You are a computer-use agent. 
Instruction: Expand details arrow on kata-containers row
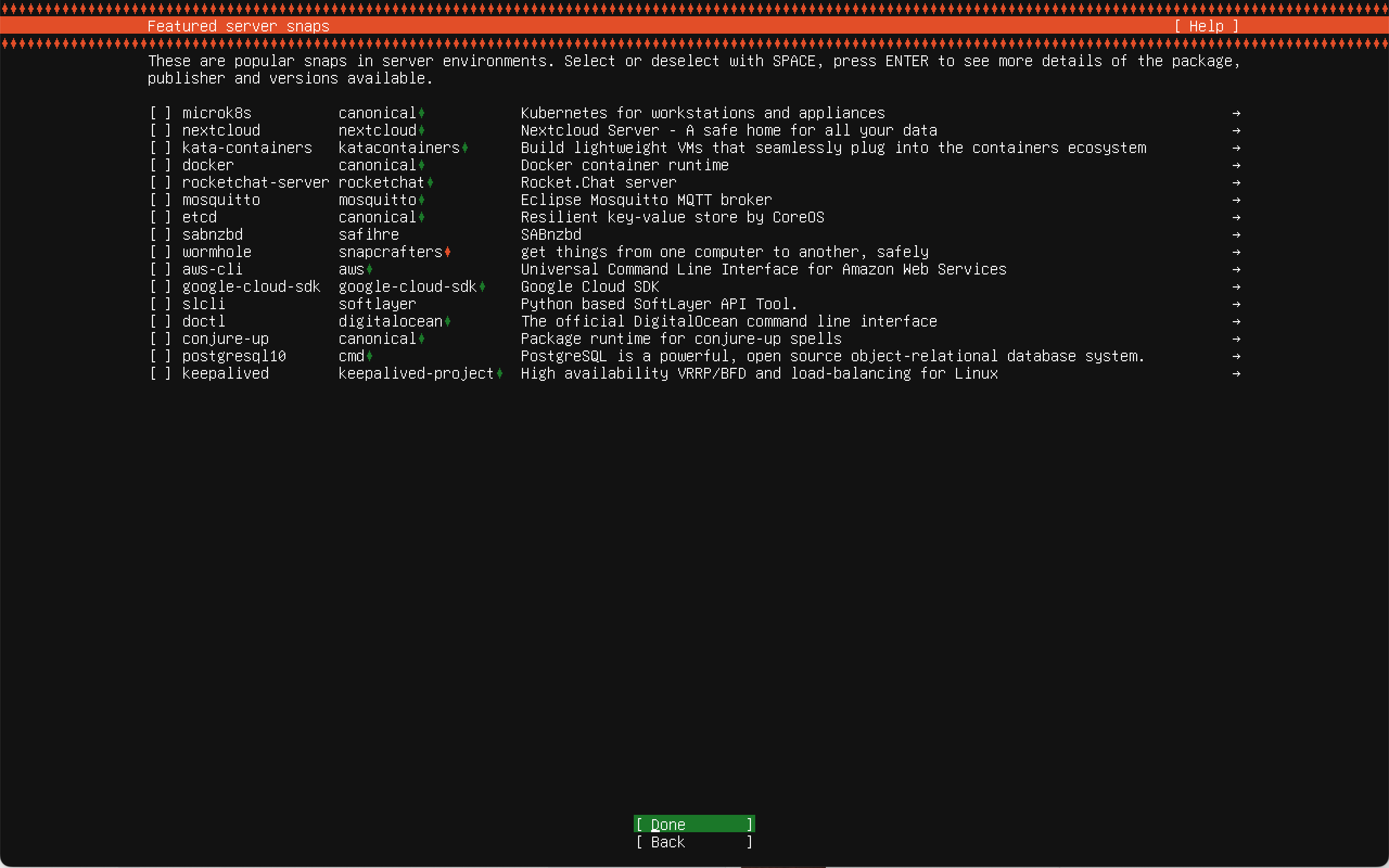tap(1237, 148)
